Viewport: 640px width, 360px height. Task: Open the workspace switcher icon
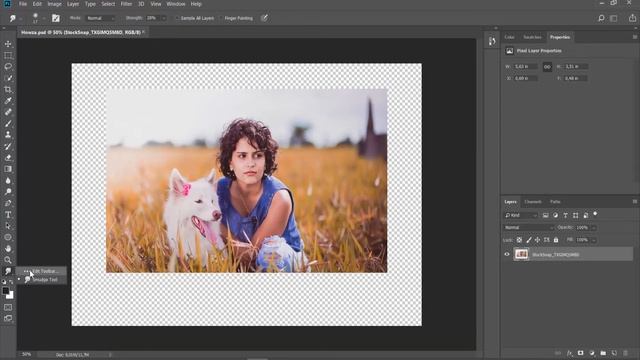tap(613, 18)
